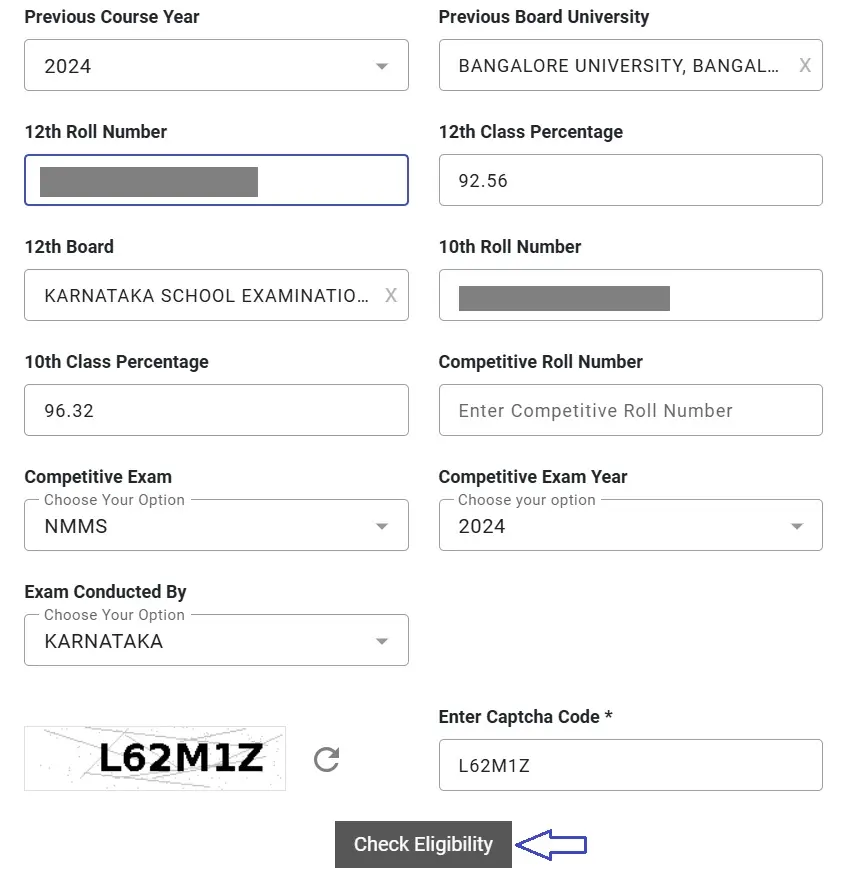Click the dropdown arrow beside Competitive Exam Year

796,524
